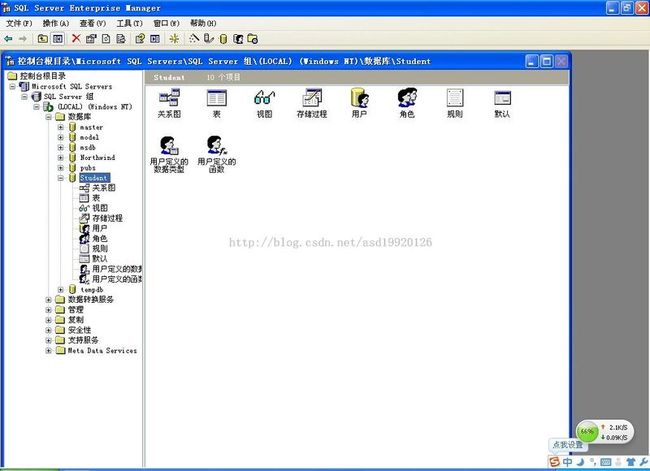Open the 角色 icon in the right pane
This screenshot has width=650, height=471.
407,103
